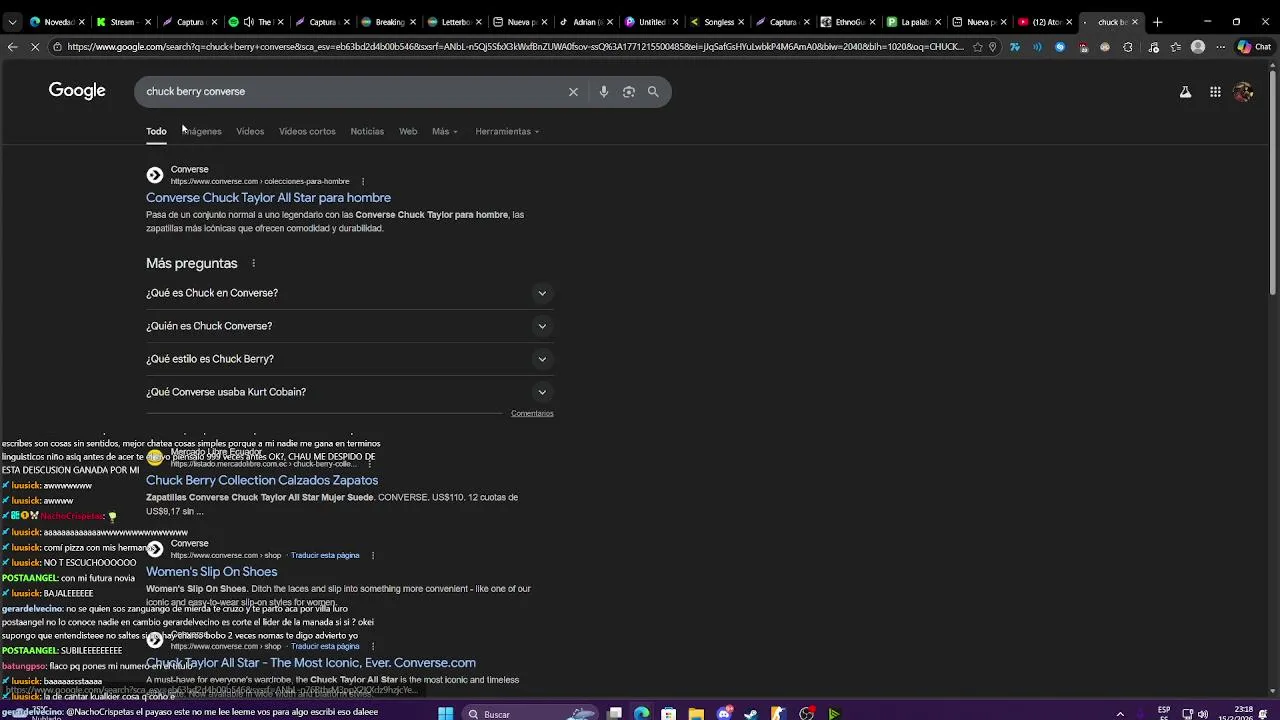Open OBS Studio from the taskbar

pyautogui.click(x=806, y=713)
